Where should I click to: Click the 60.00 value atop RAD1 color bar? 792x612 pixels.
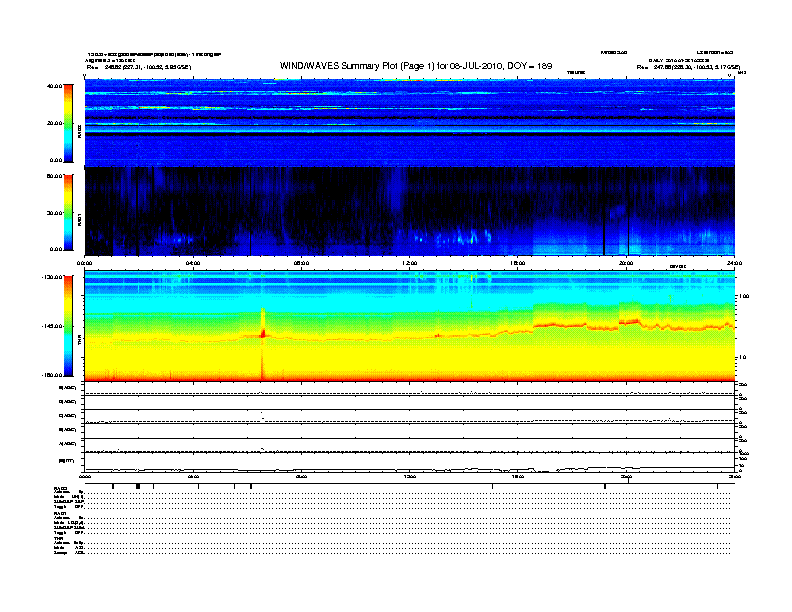pyautogui.click(x=54, y=176)
